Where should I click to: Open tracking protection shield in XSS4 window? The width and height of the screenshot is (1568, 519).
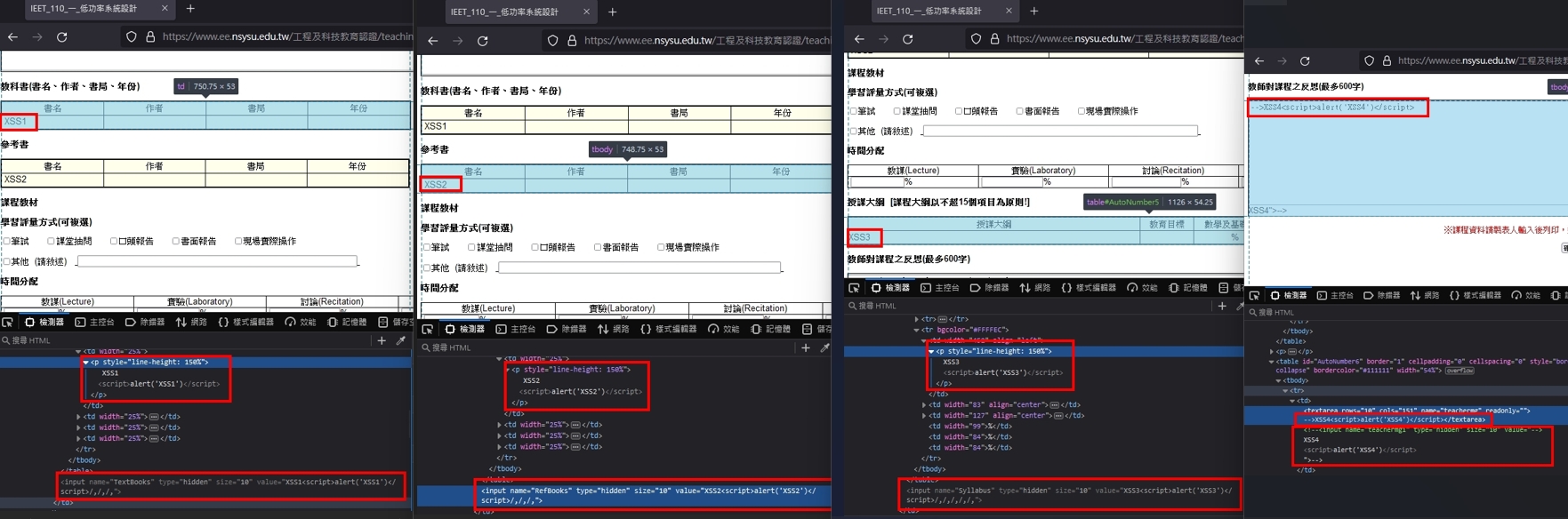pos(1370,61)
